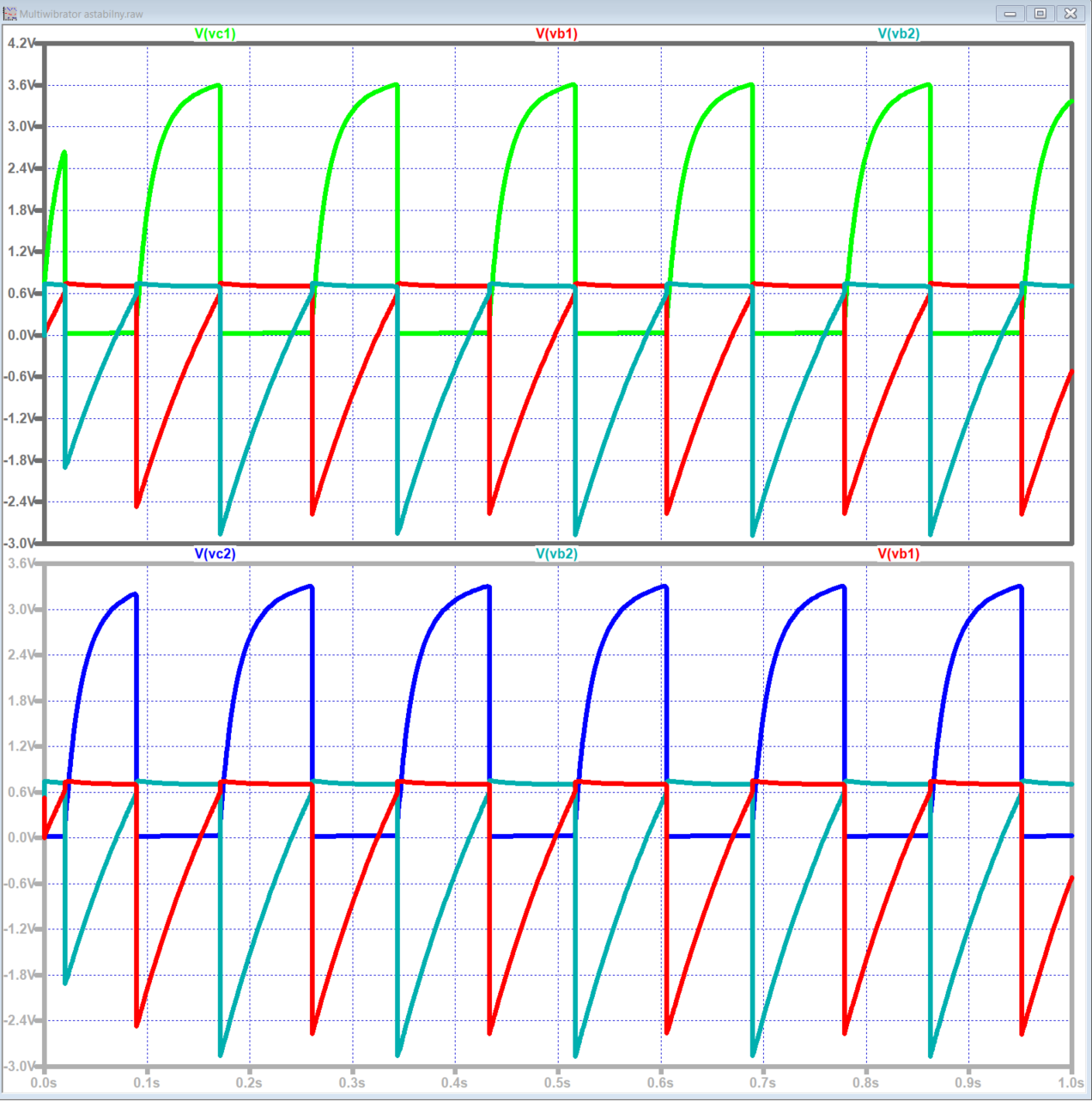Click the 0.6s label on time axis
This screenshot has width=1092, height=1101.
tap(660, 1083)
